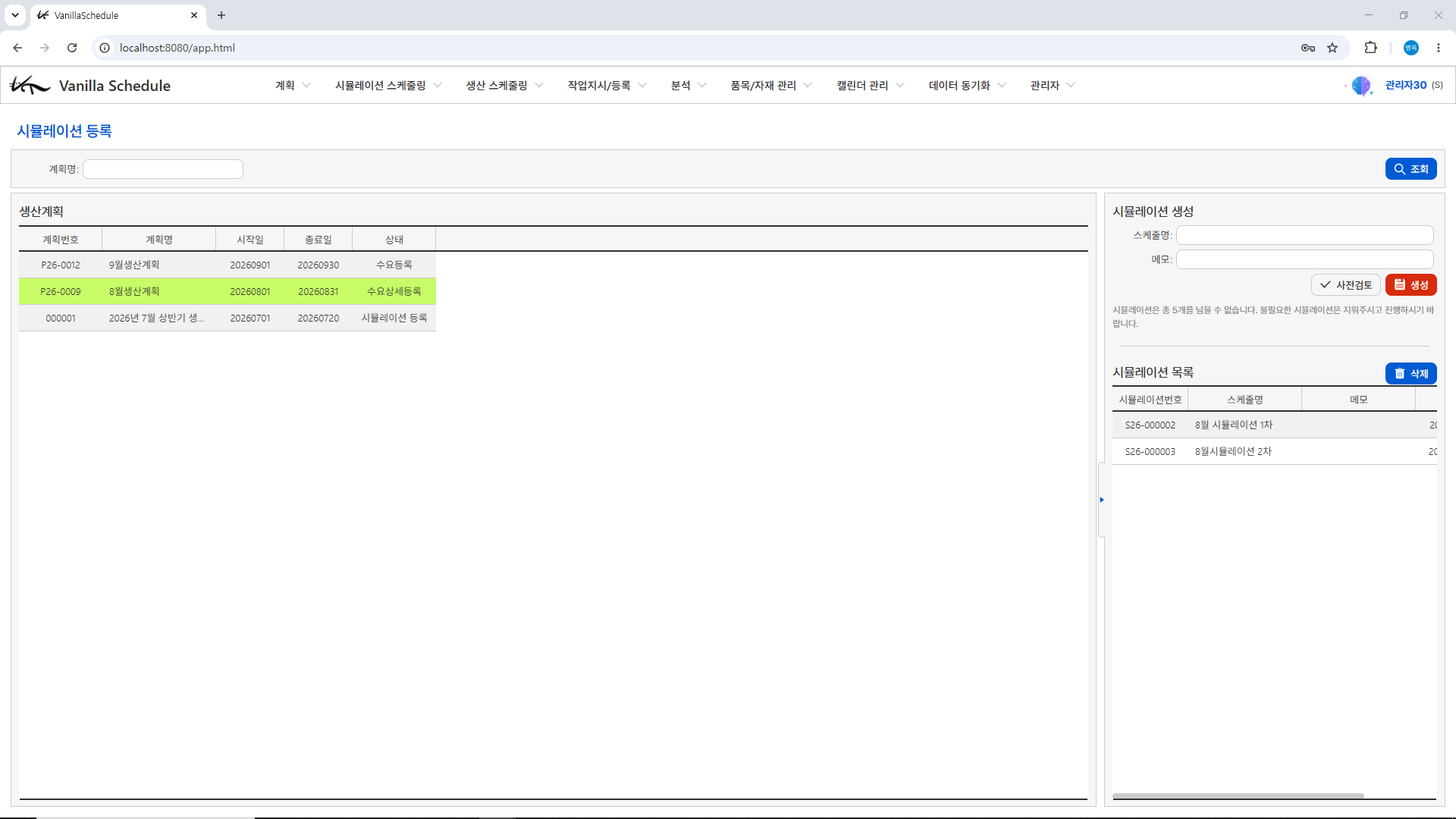Click the blue 조회 search button

tap(1410, 169)
